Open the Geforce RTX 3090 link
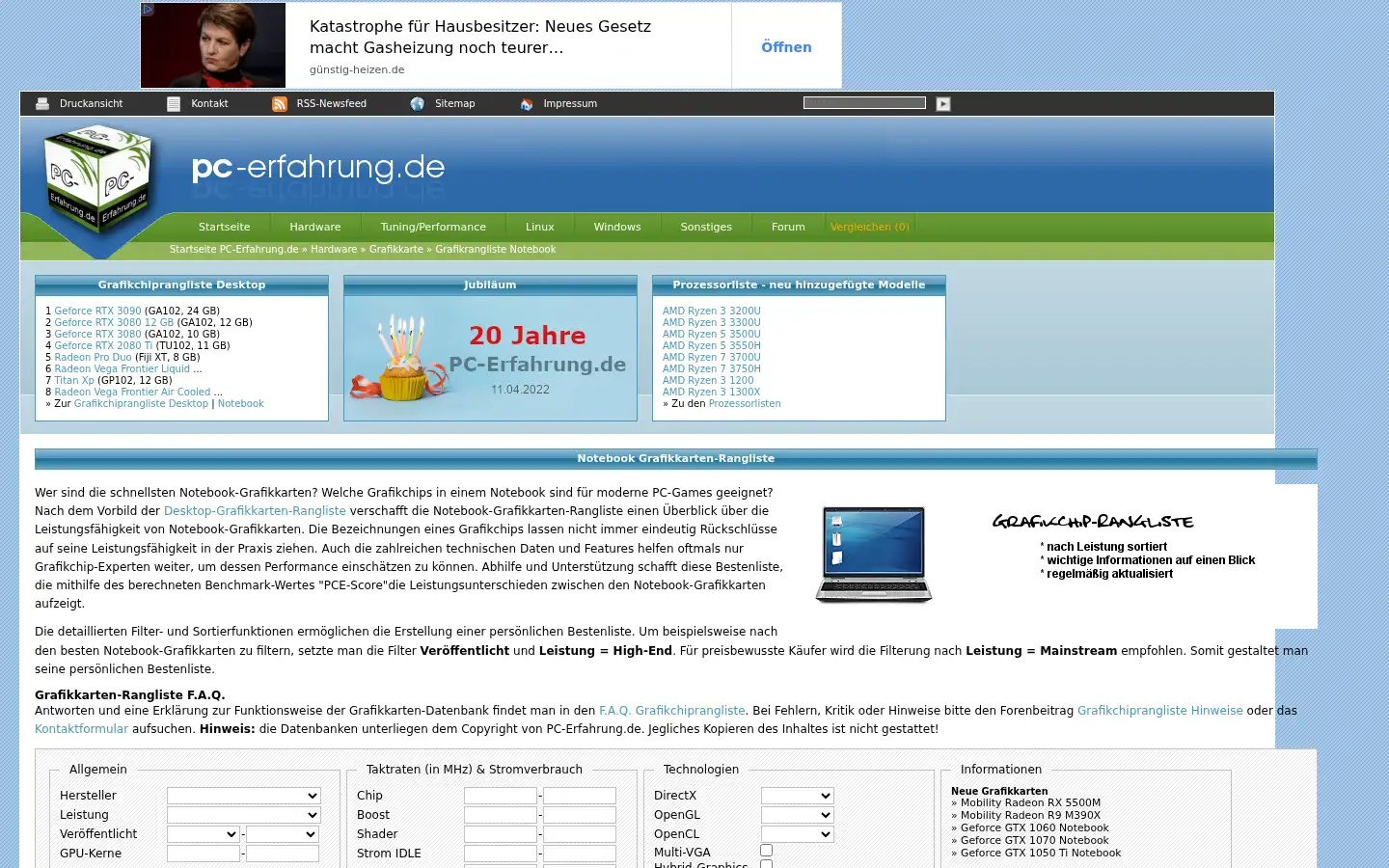 (97, 312)
